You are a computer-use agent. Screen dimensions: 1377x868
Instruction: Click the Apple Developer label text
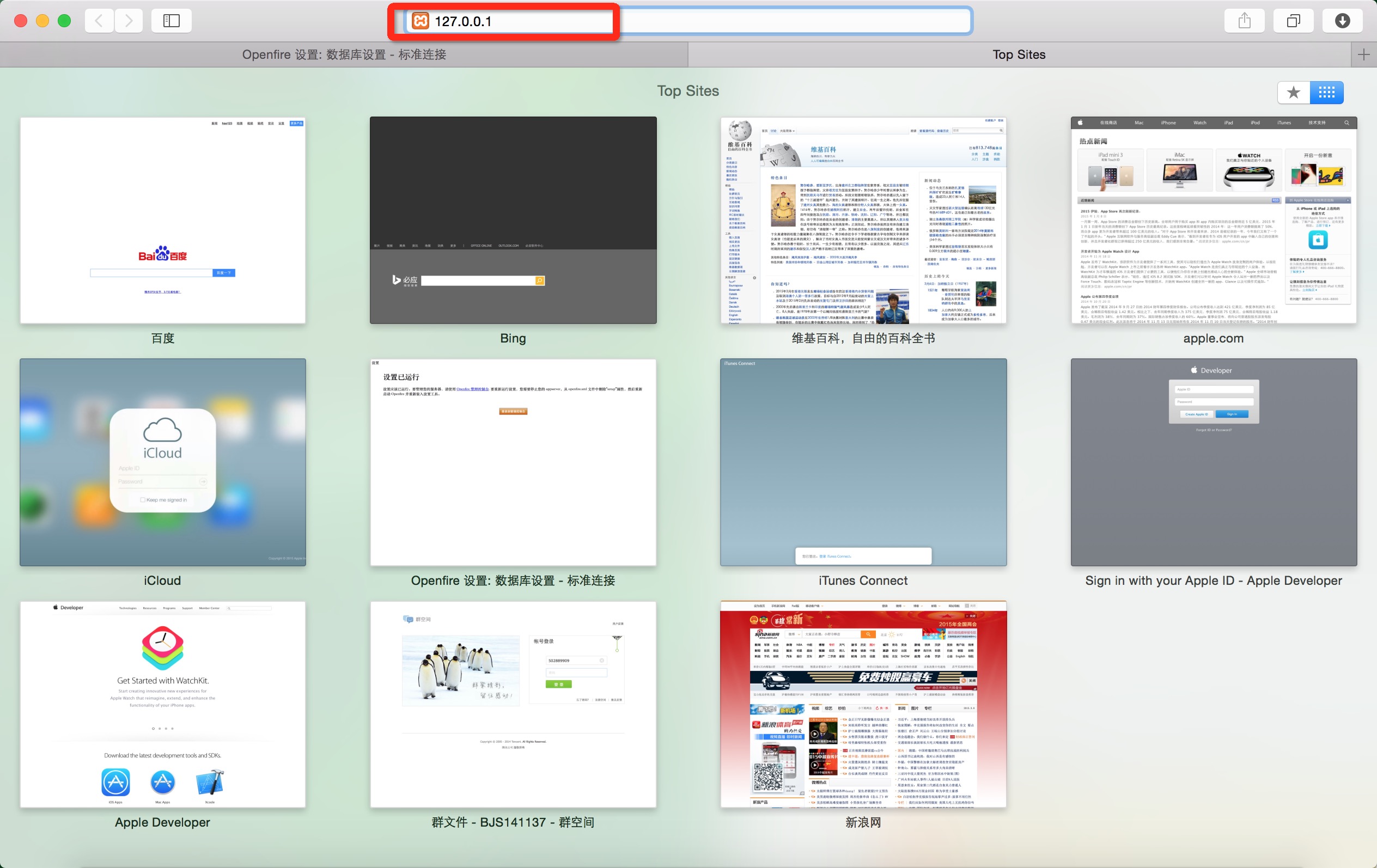[163, 822]
